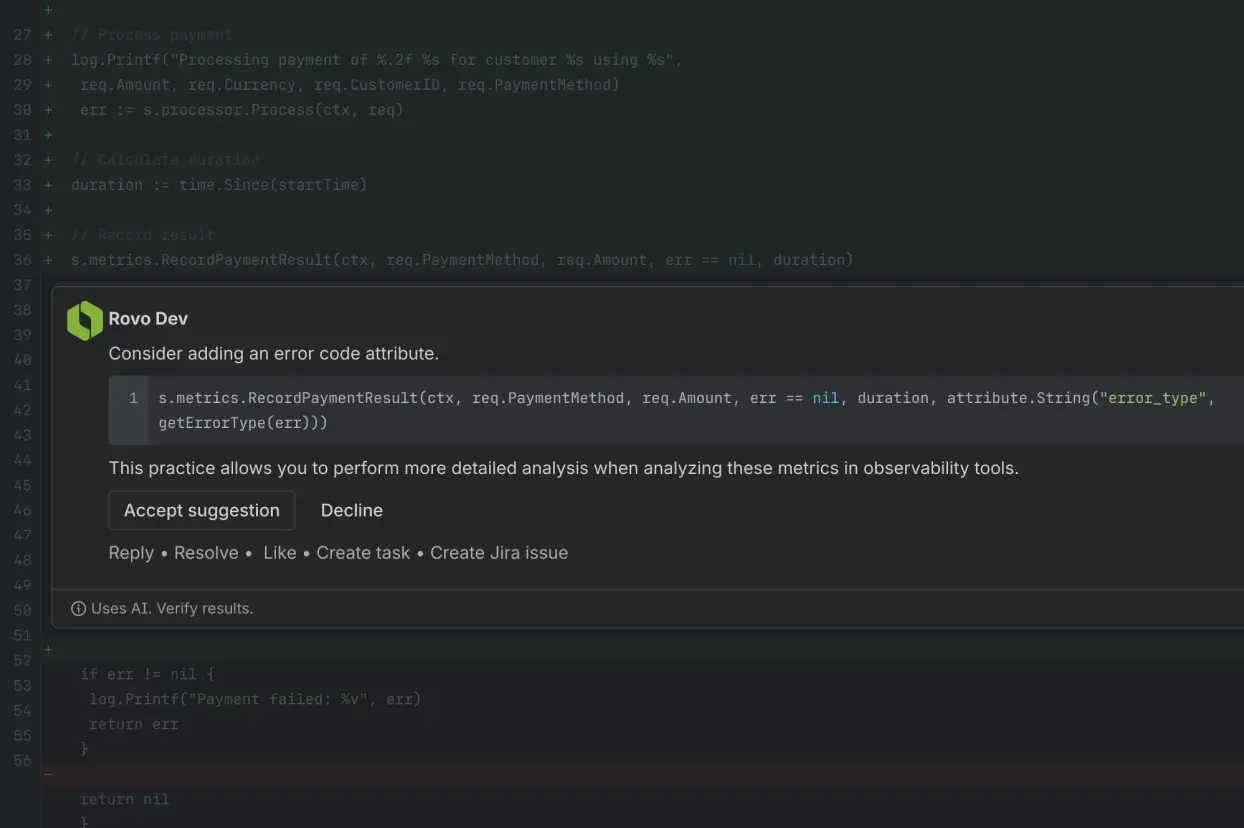
Task: Click the 'Uses AI. Verify results.' notice
Action: (x=172, y=608)
